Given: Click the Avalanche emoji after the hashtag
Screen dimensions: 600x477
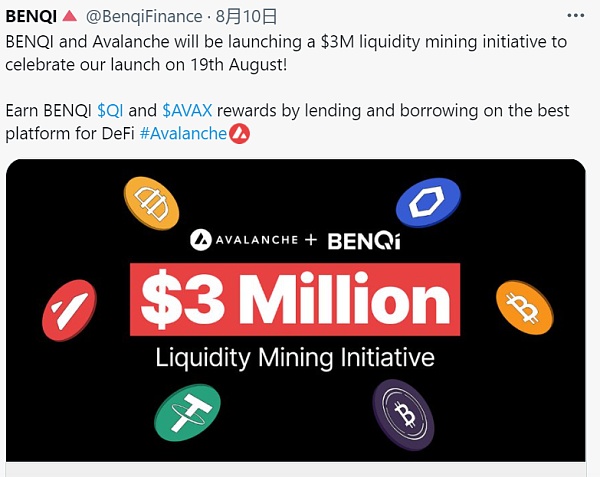Looking at the screenshot, I should pos(239,133).
